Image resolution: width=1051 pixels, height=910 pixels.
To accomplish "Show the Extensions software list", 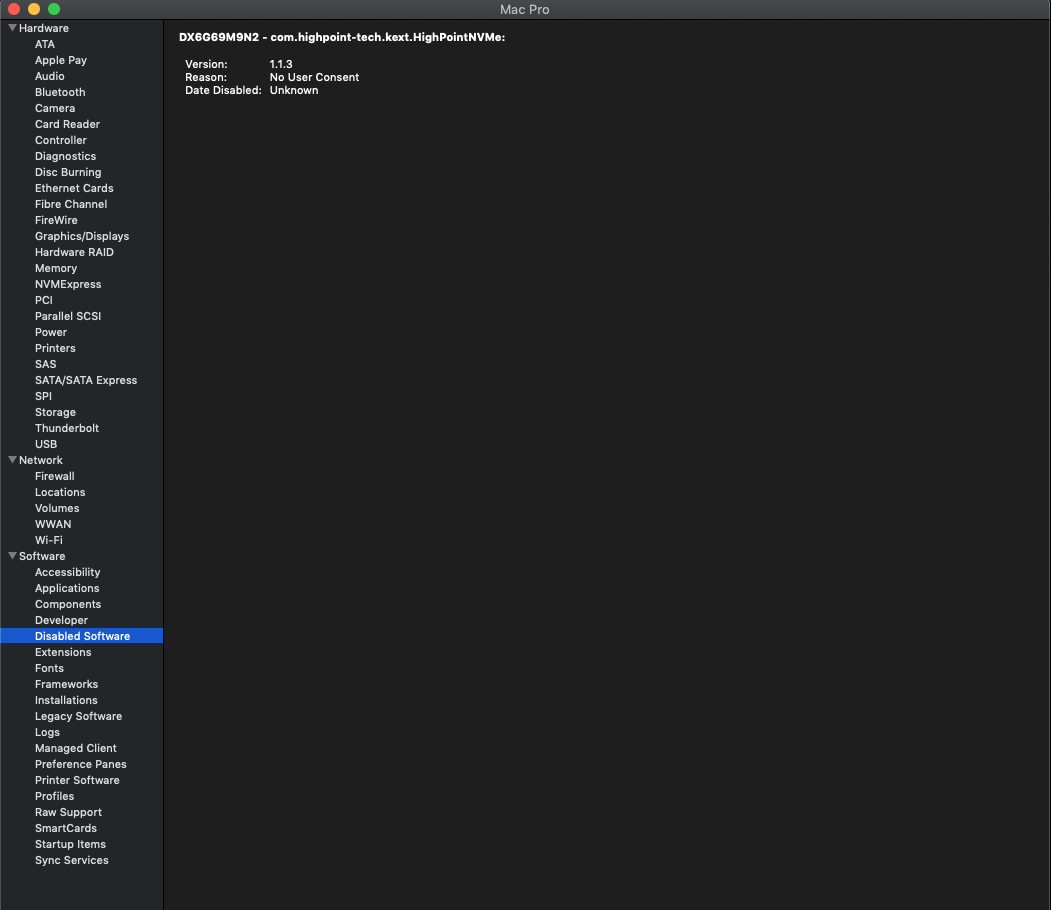I will tap(63, 652).
